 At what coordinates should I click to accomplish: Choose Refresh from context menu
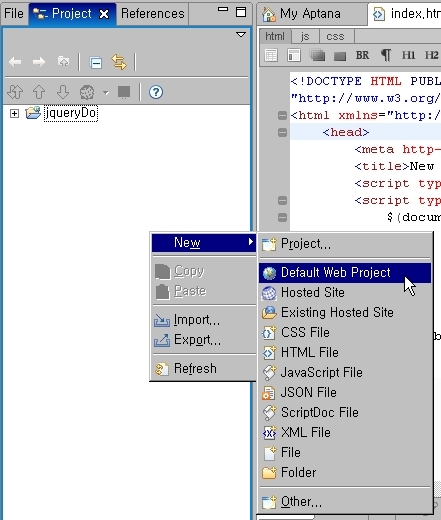pyautogui.click(x=204, y=369)
